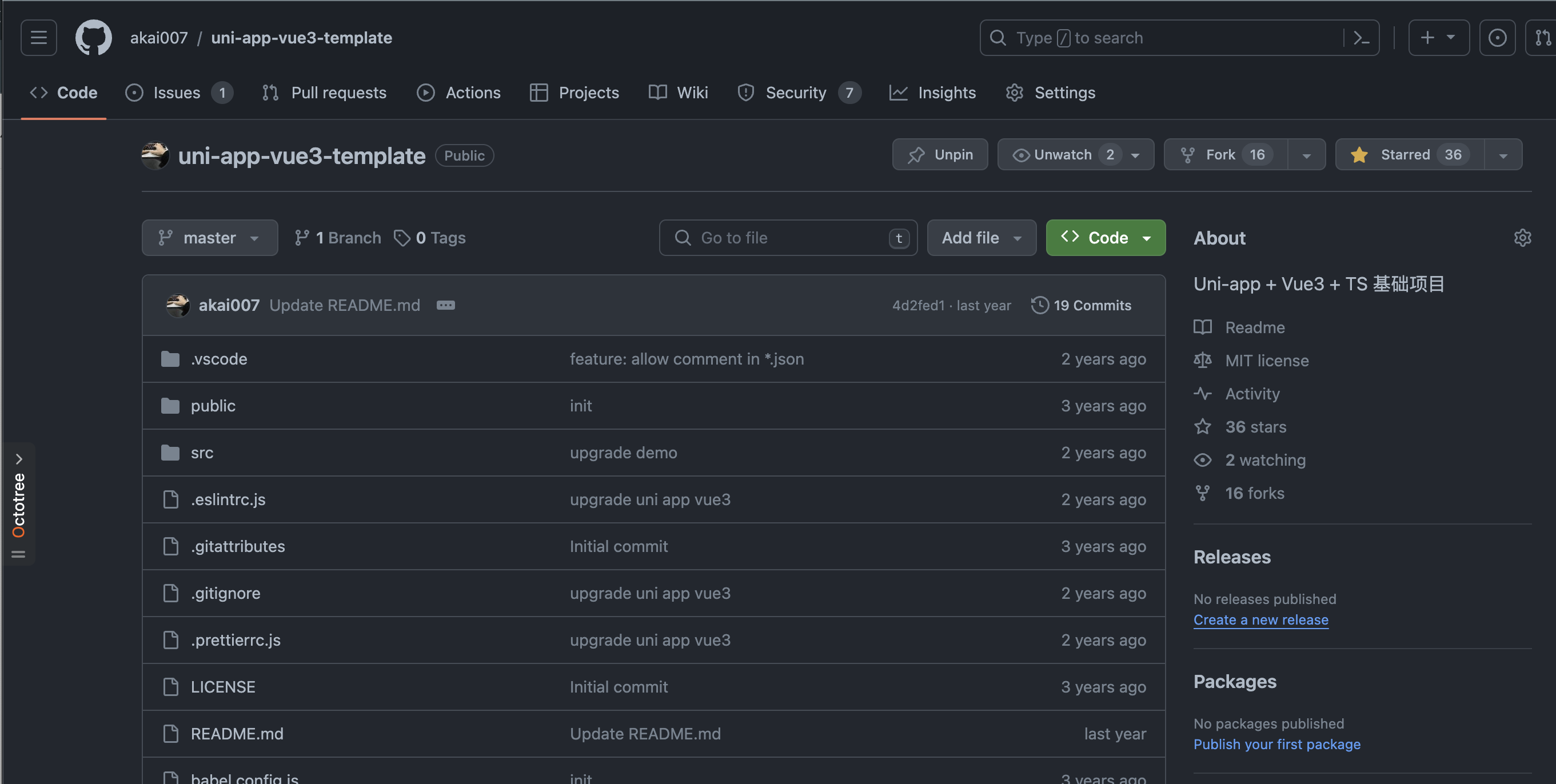The width and height of the screenshot is (1556, 784).
Task: Open the global navigation hamburger menu
Action: (39, 38)
